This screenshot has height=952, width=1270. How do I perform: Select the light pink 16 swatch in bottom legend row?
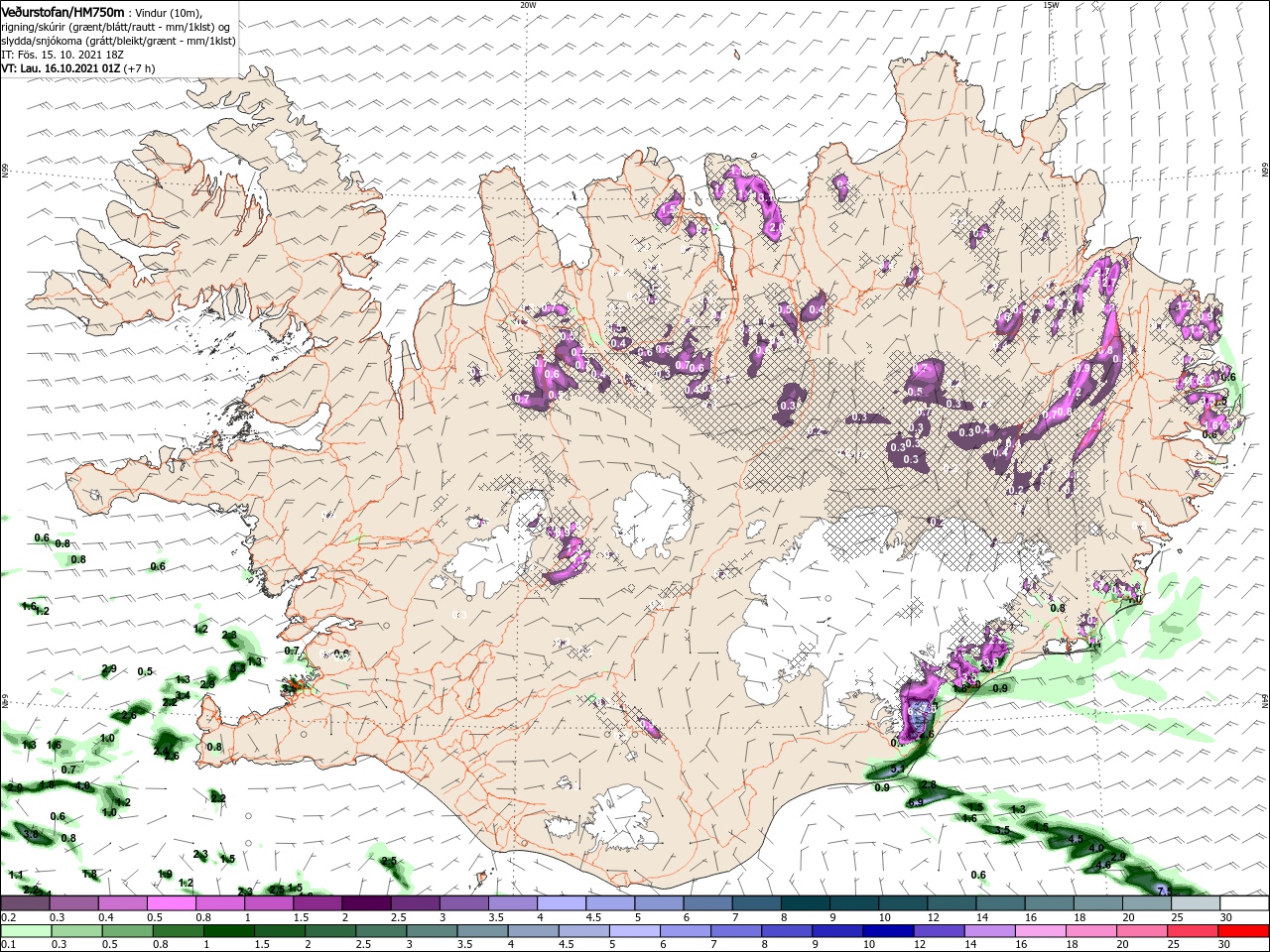pos(1042,931)
